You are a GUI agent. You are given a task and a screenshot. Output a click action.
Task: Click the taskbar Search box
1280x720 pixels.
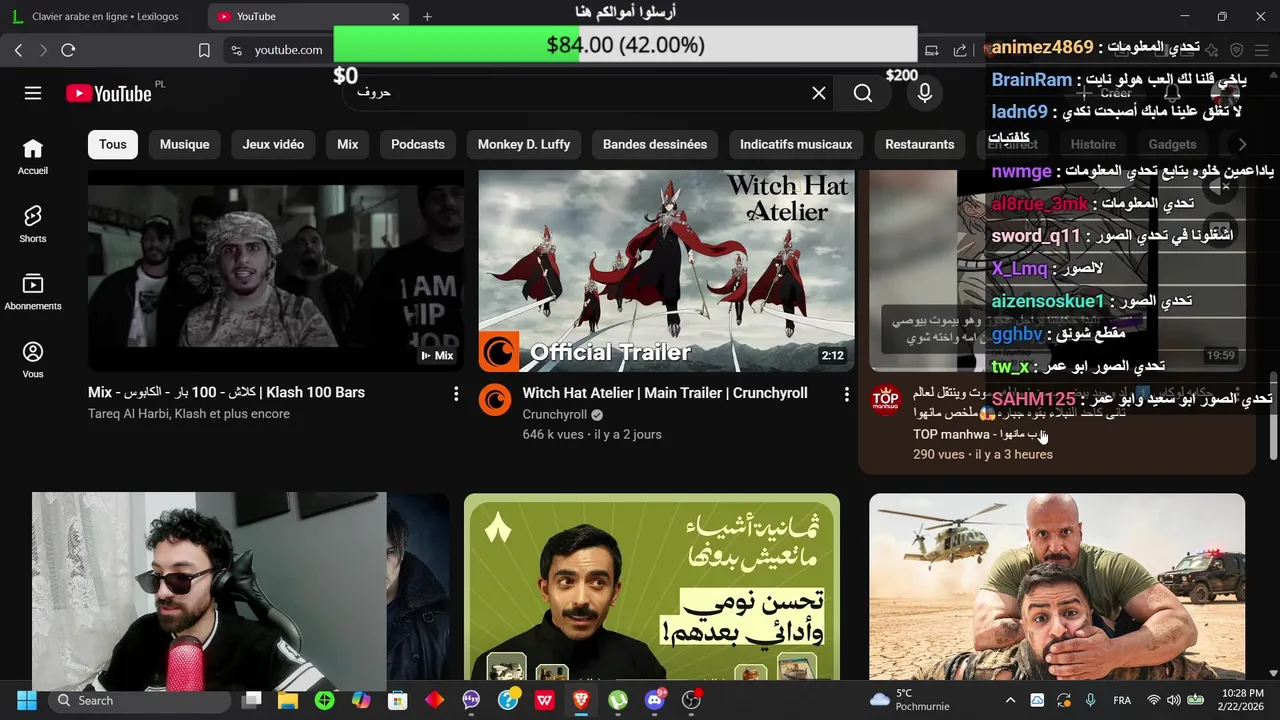[x=140, y=700]
